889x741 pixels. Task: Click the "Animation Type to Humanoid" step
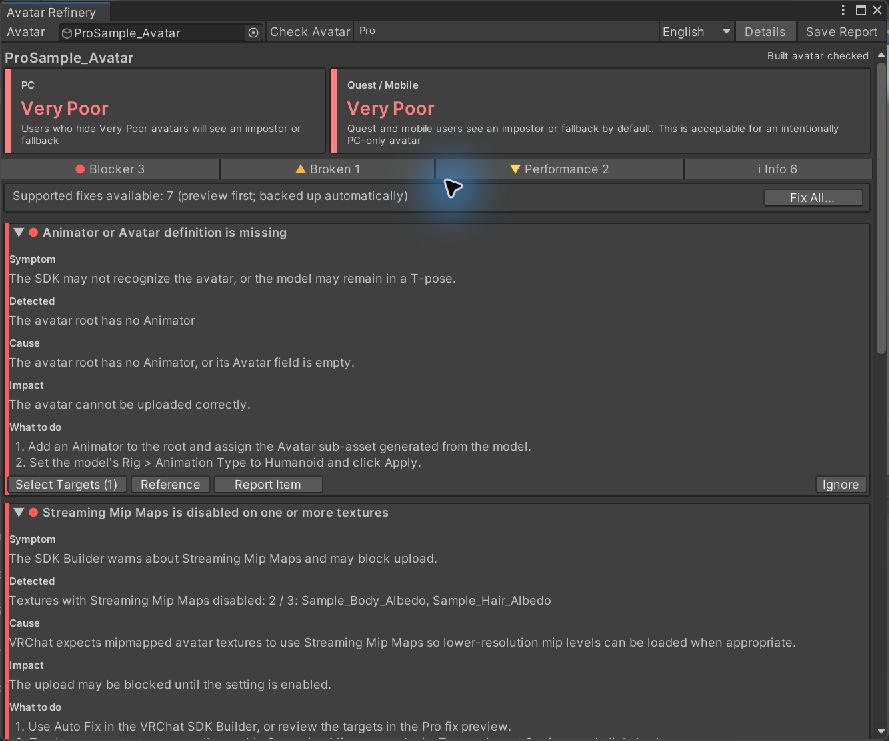click(218, 463)
